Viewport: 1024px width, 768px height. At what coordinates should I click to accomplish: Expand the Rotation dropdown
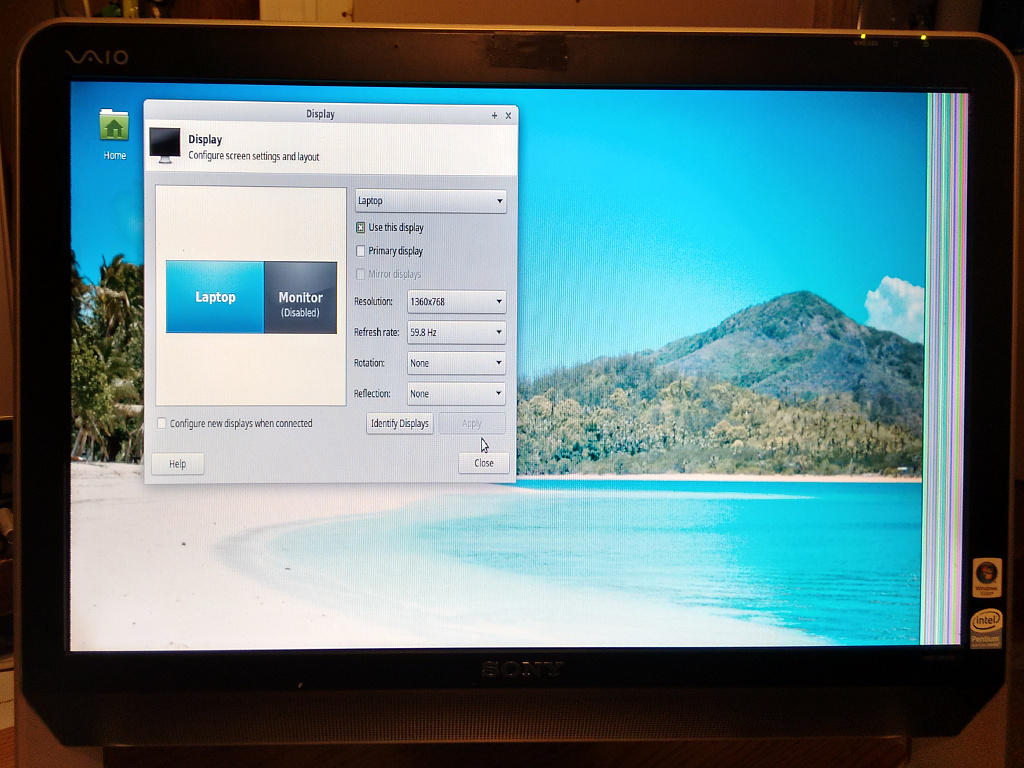(x=456, y=363)
